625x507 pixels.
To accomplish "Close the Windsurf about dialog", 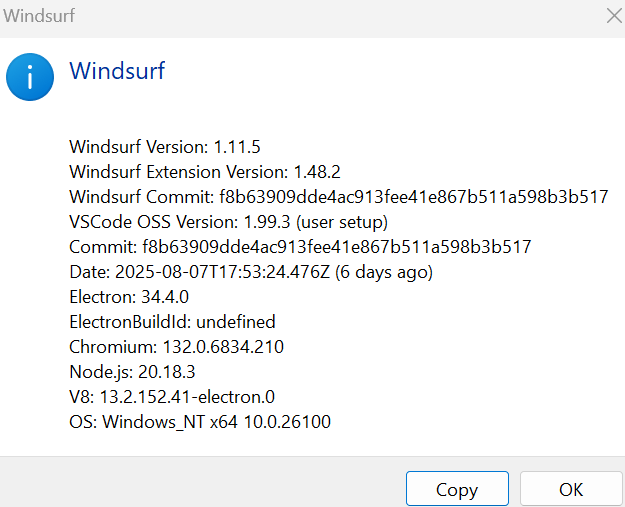I will tap(613, 15).
